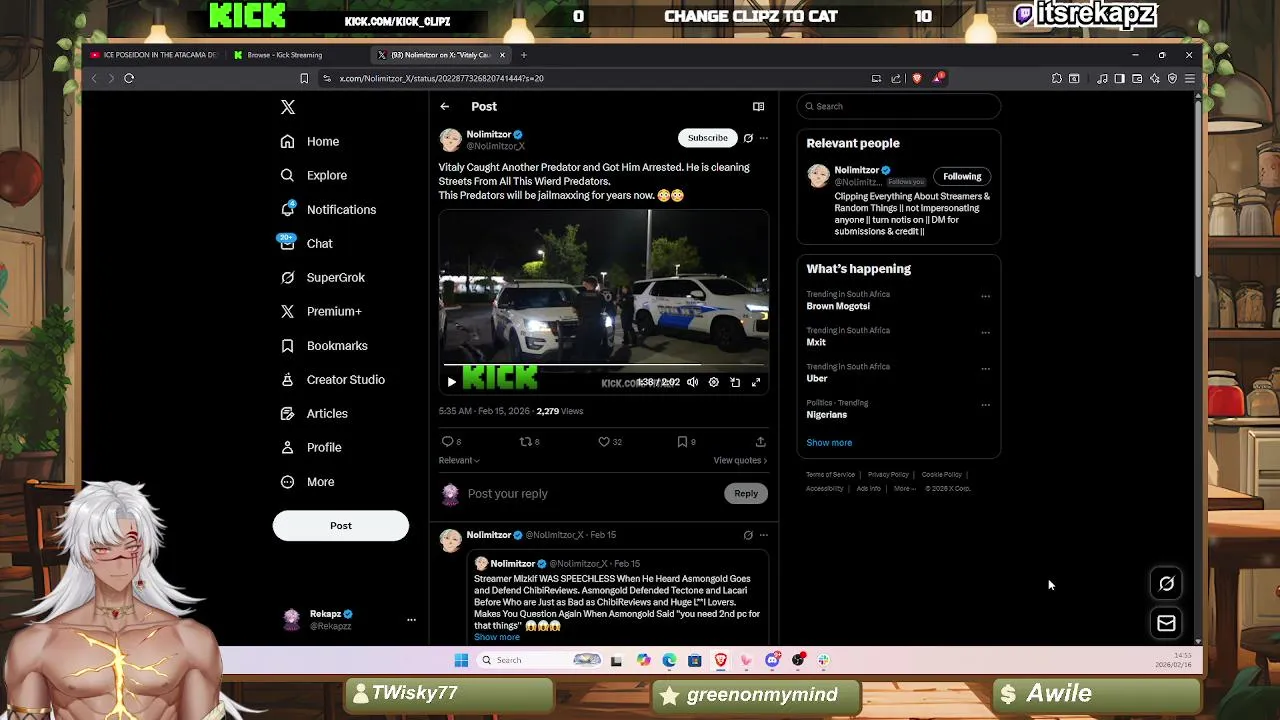The image size is (1280, 720).
Task: Click the bookmark icon left of URL
Action: click(x=304, y=78)
